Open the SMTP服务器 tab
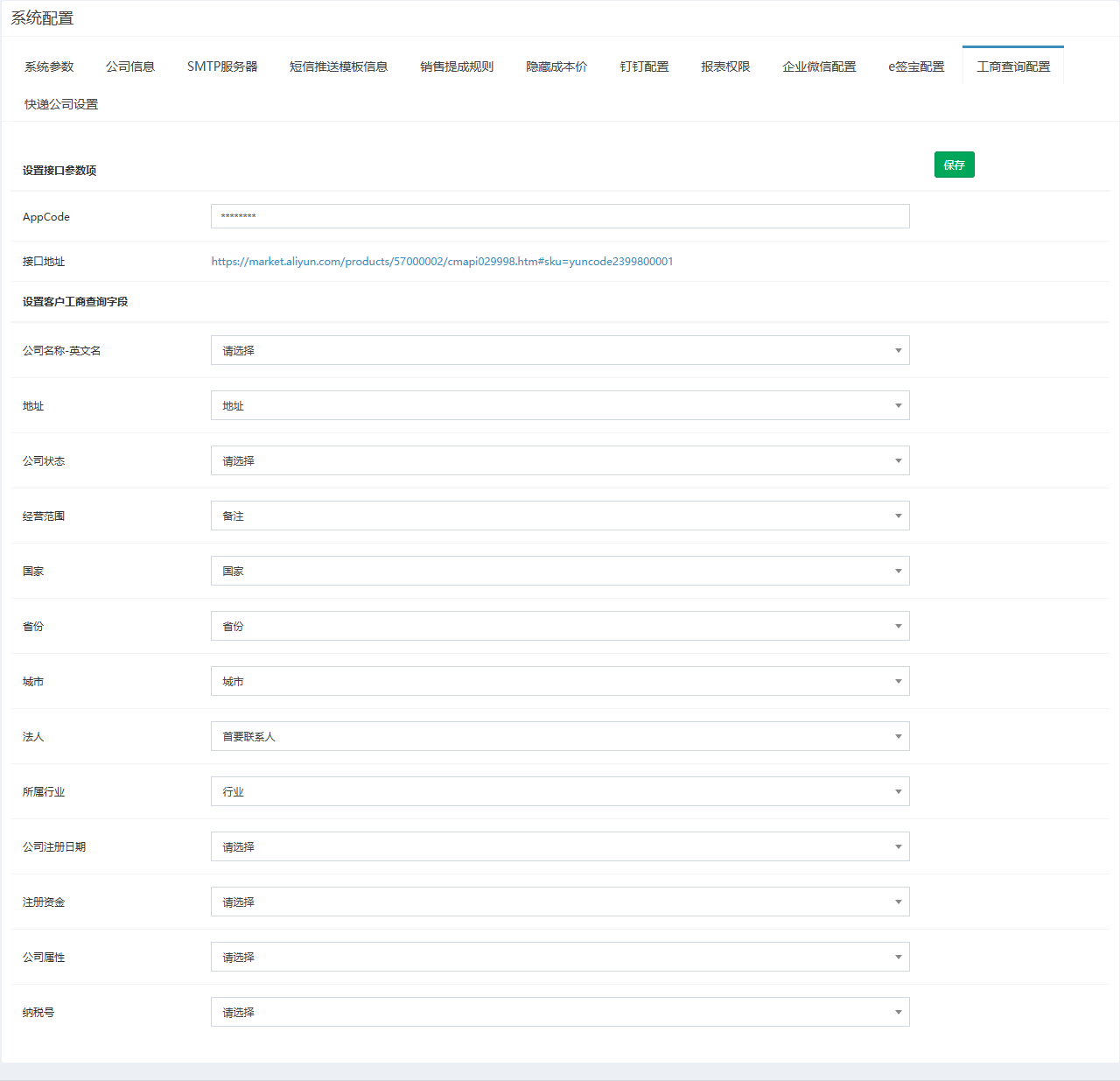Viewport: 1120px width, 1081px height. (222, 67)
